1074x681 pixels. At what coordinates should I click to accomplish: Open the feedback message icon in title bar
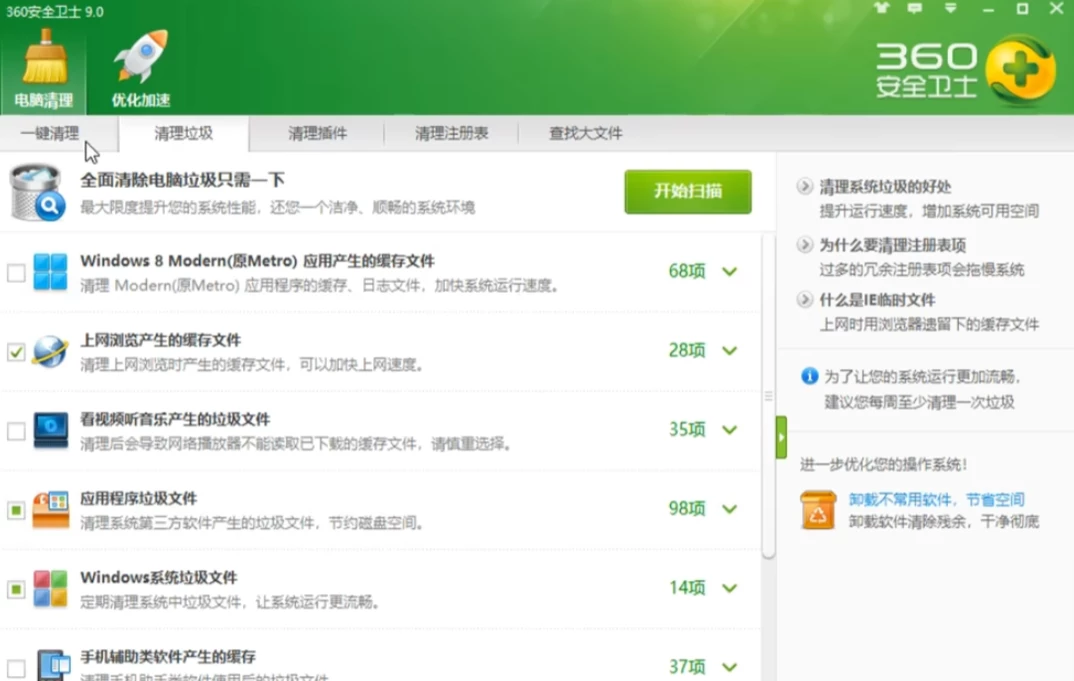click(x=914, y=8)
